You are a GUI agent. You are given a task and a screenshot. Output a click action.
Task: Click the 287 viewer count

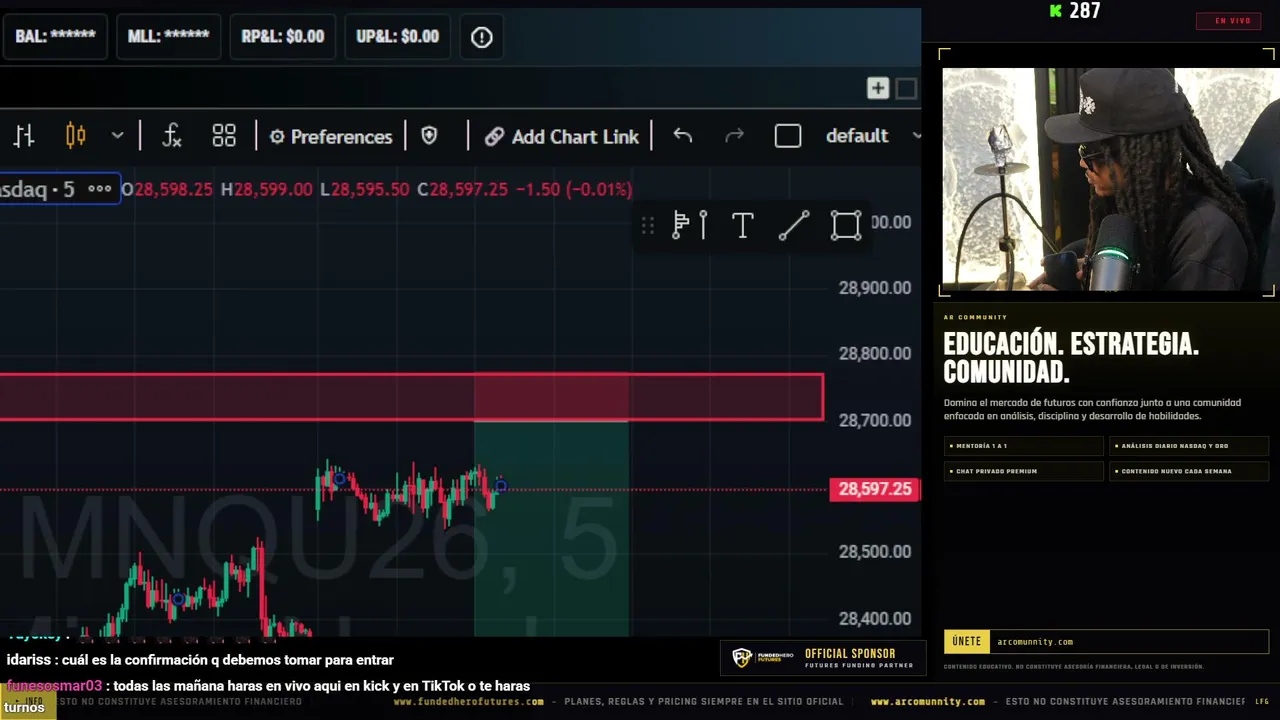pyautogui.click(x=1084, y=11)
